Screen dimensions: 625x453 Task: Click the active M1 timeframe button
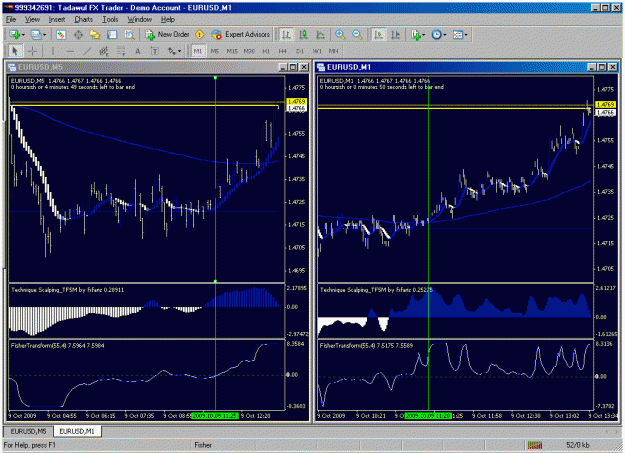click(198, 51)
